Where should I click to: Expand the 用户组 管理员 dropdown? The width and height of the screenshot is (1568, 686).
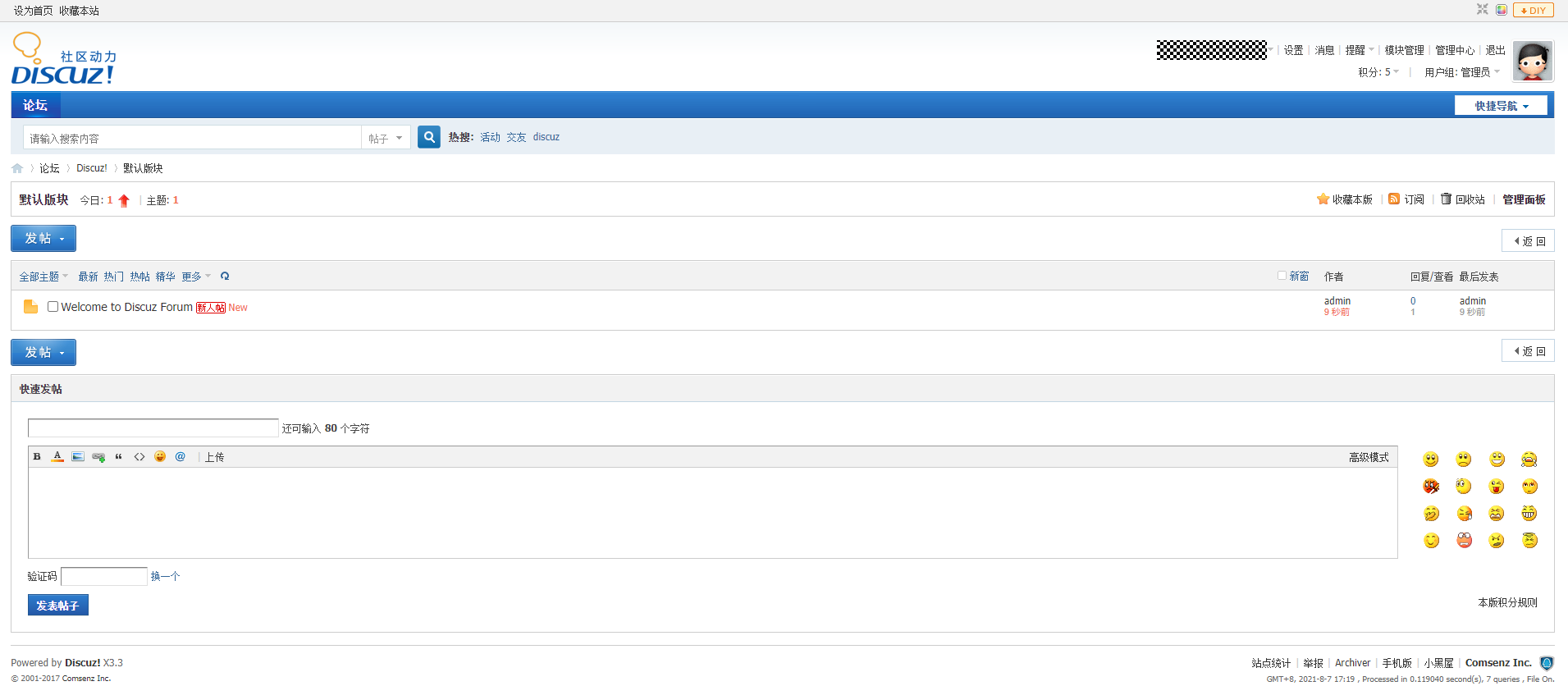[x=1462, y=72]
